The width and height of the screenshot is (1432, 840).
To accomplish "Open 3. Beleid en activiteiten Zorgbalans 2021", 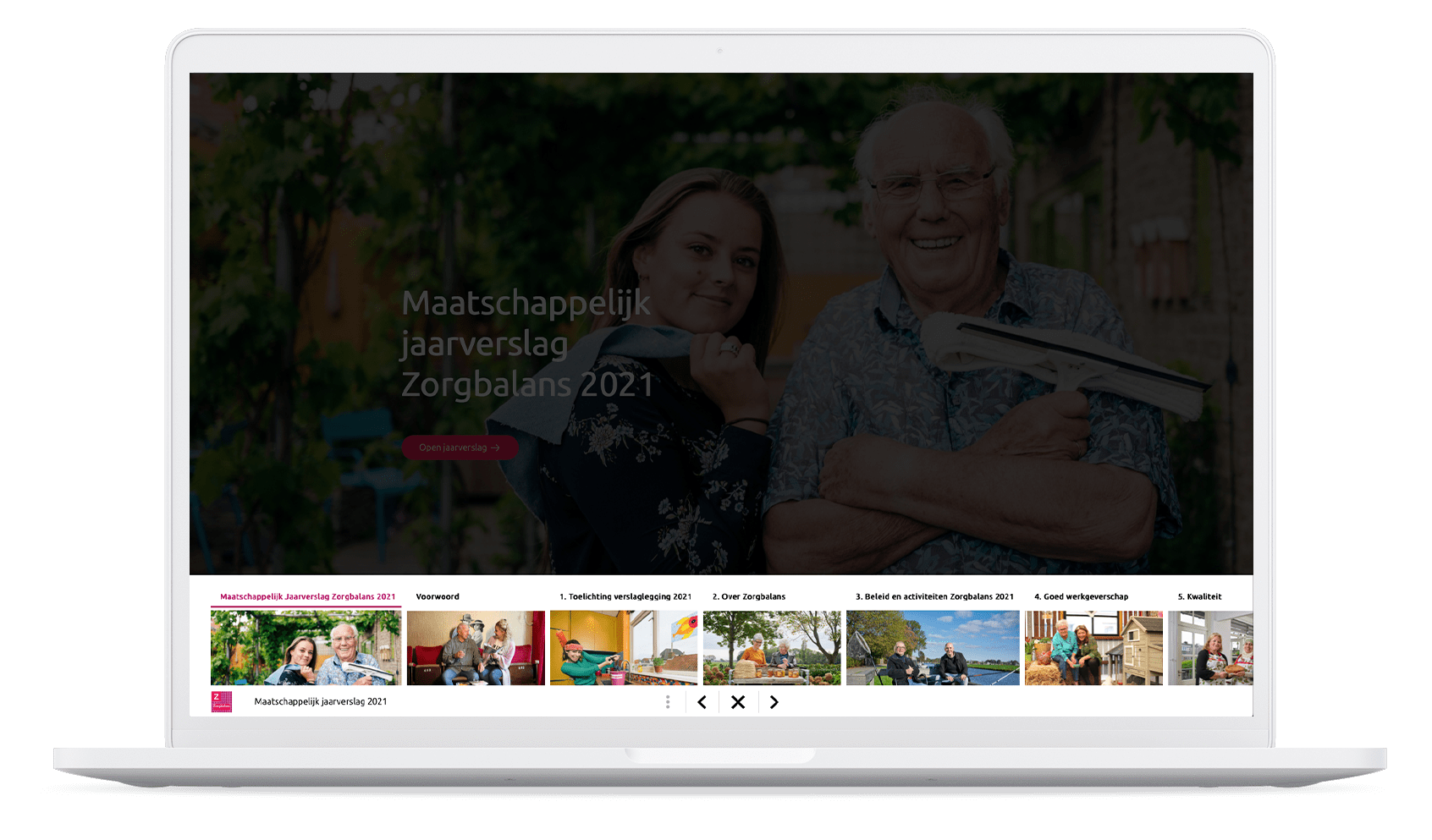I will [x=934, y=596].
